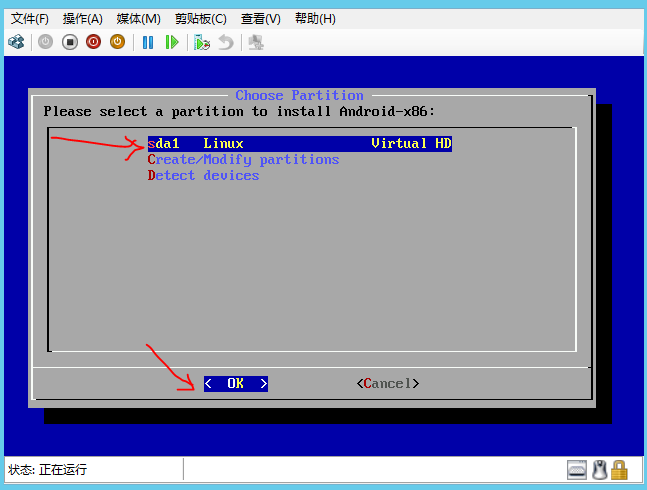
Task: Click the enhanced session toolbar icon
Action: [x=256, y=42]
